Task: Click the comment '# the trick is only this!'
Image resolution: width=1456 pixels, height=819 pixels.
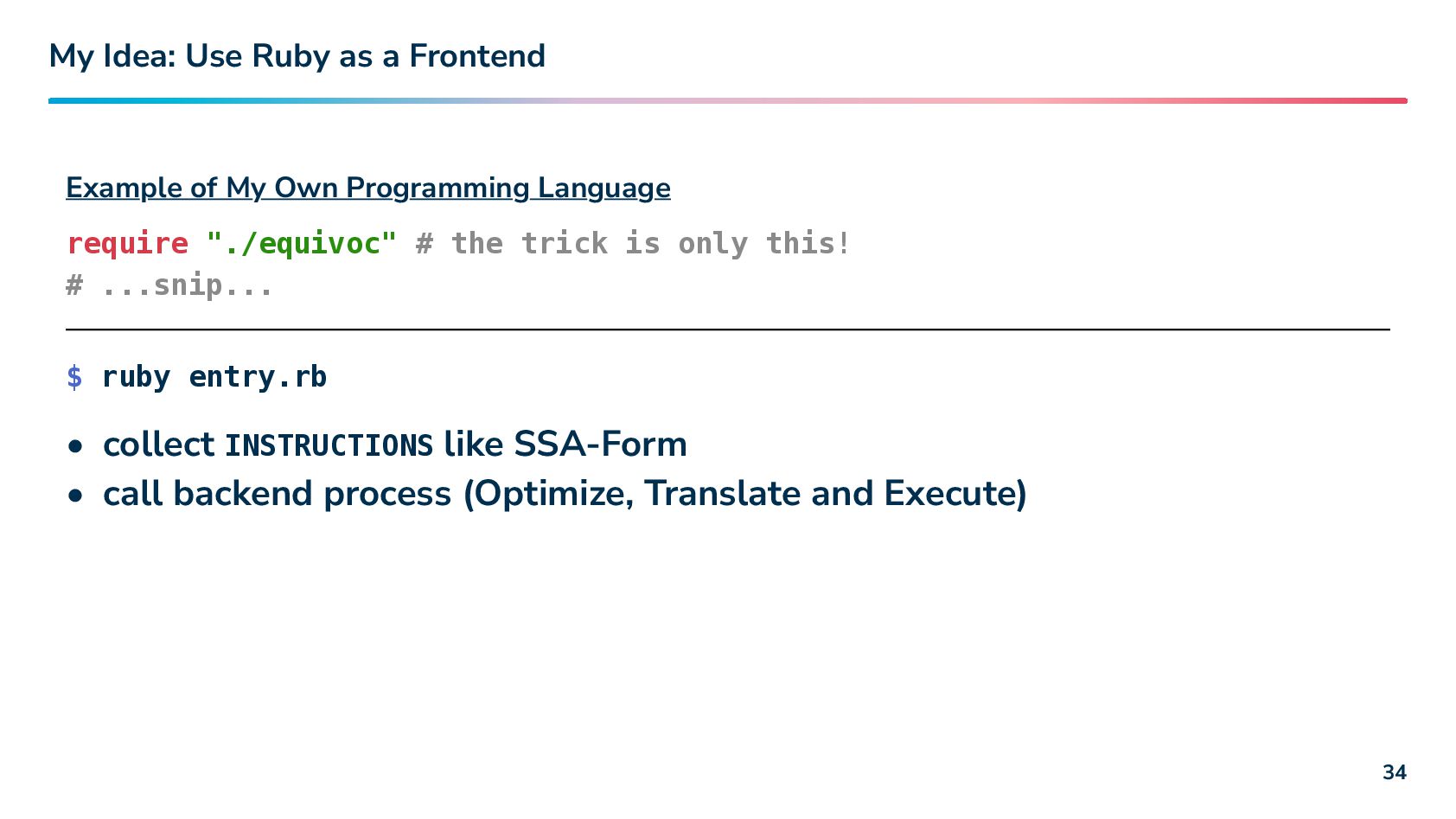Action: click(633, 243)
